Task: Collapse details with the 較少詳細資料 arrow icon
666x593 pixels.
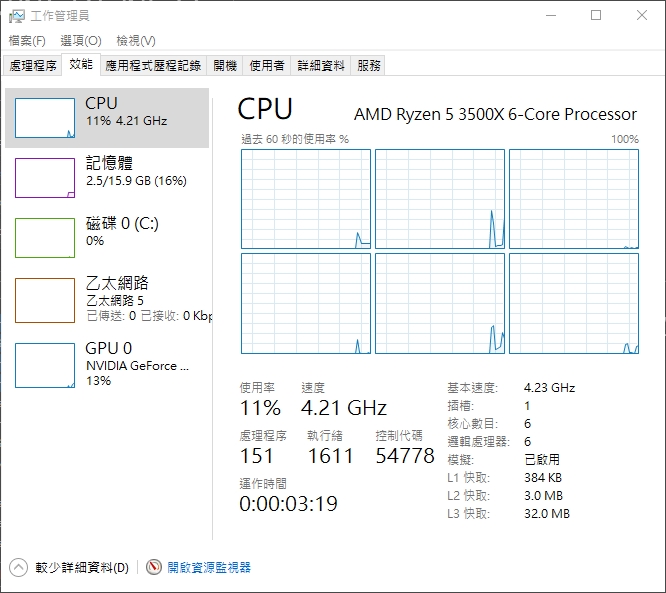Action: 18,568
